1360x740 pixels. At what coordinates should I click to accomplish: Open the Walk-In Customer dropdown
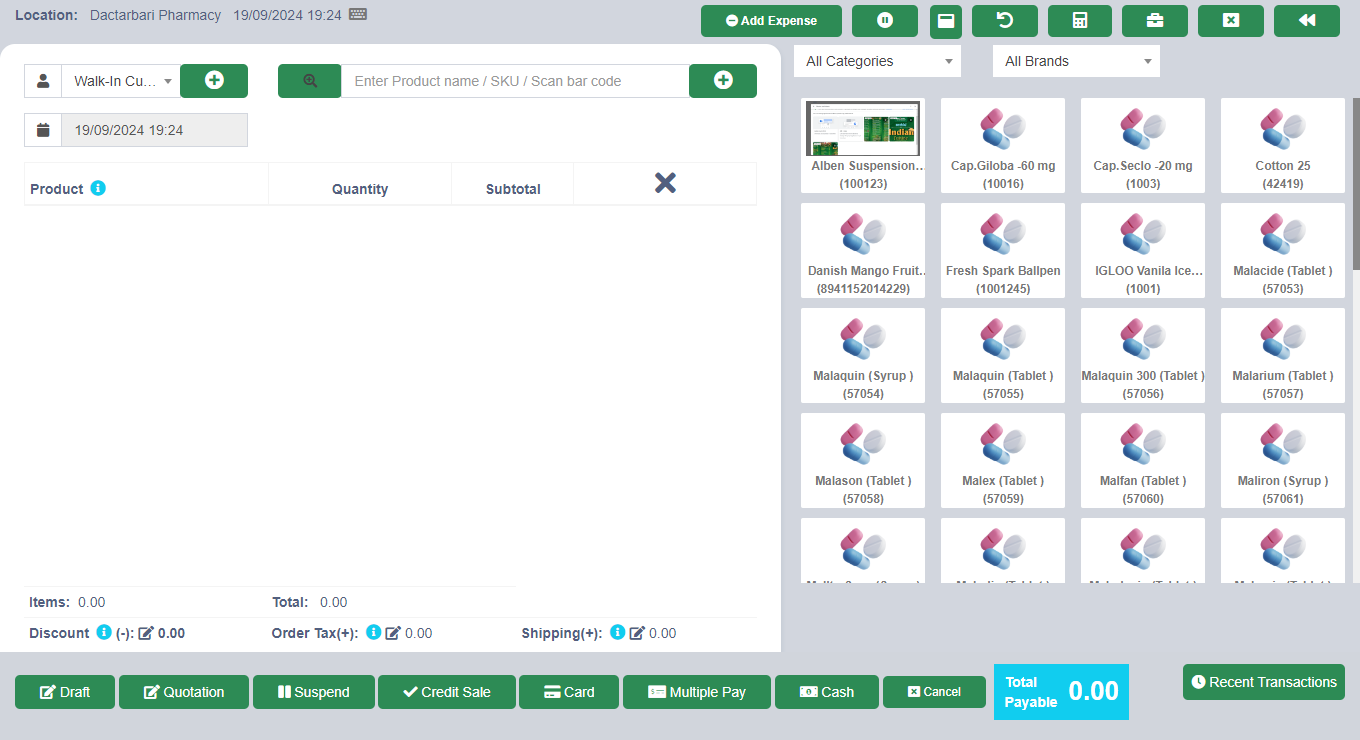click(x=120, y=81)
